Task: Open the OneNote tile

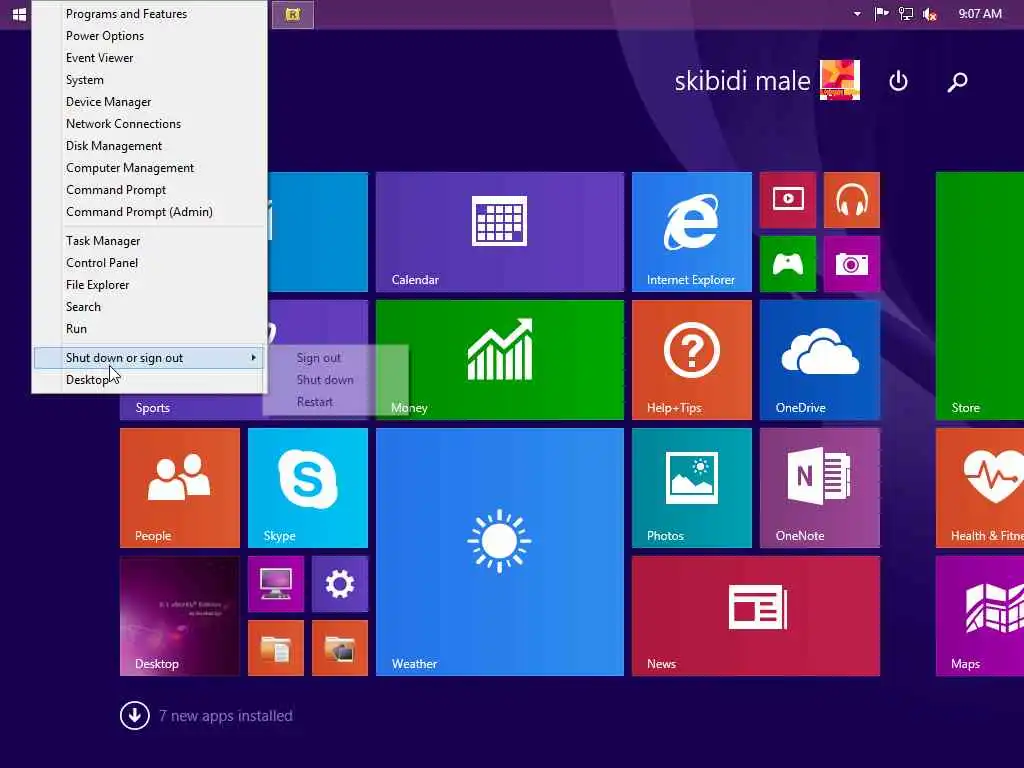Action: pyautogui.click(x=820, y=488)
